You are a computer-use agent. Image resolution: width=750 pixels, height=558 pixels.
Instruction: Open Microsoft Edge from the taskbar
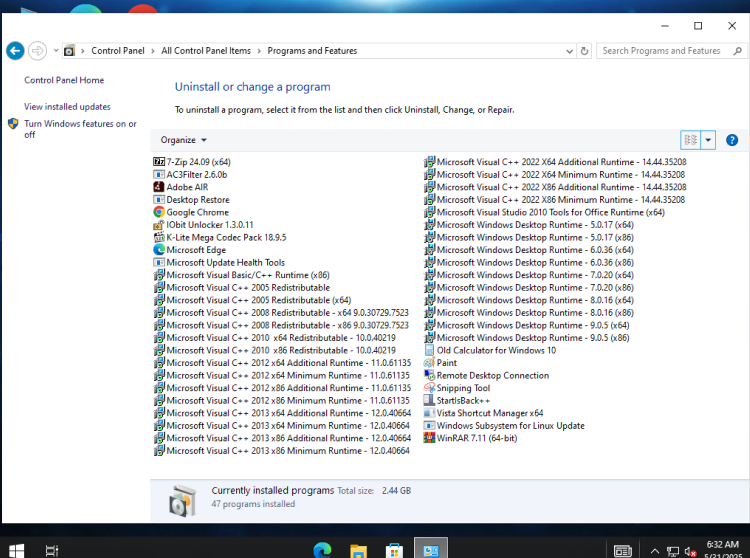coord(322,550)
